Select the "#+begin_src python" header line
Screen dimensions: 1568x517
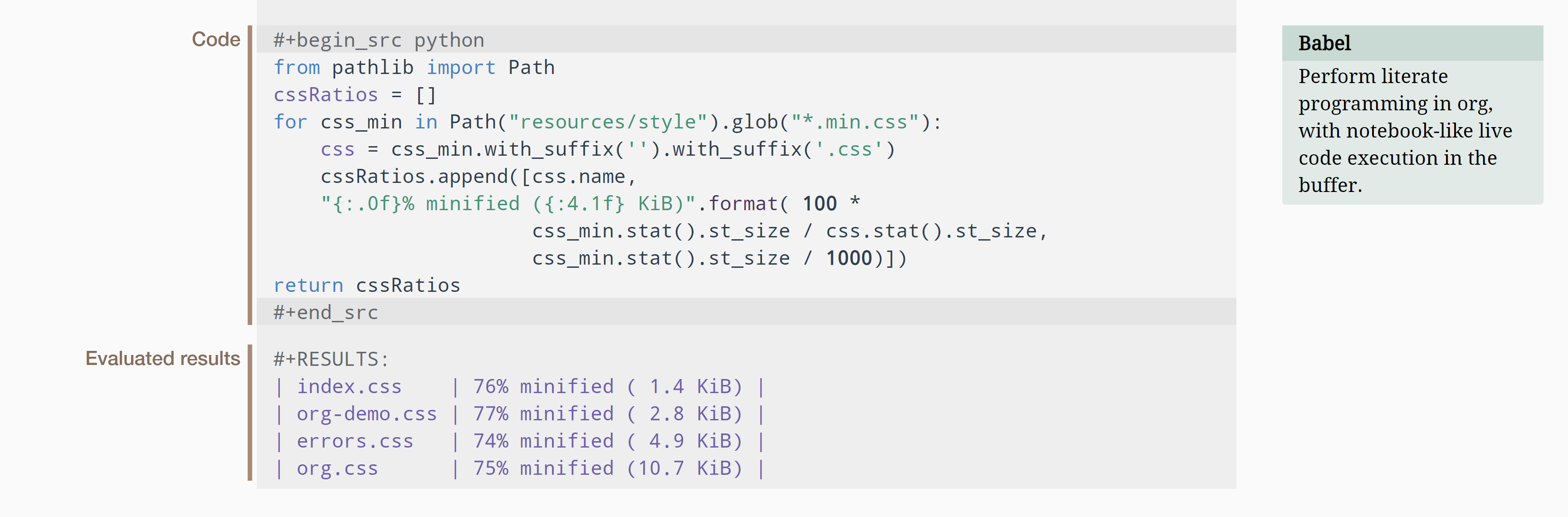[x=379, y=40]
